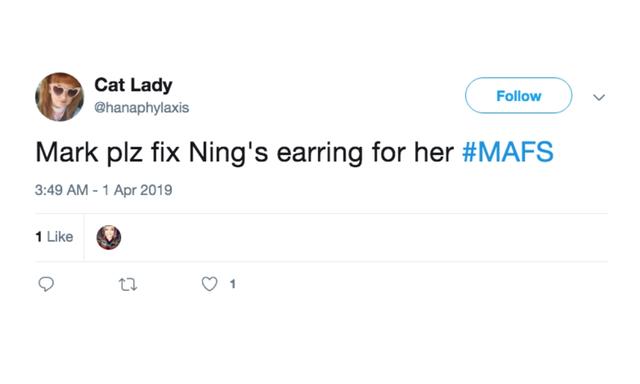This screenshot has height=384, width=640.
Task: Open Cat Lady's profile picture
Action: (60, 97)
